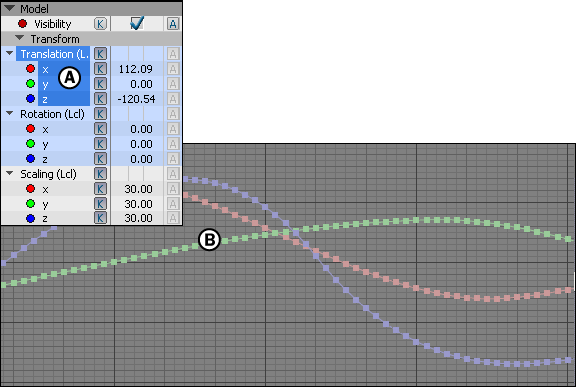Click the A animate button for Visibility
The width and height of the screenshot is (576, 387).
pyautogui.click(x=173, y=24)
